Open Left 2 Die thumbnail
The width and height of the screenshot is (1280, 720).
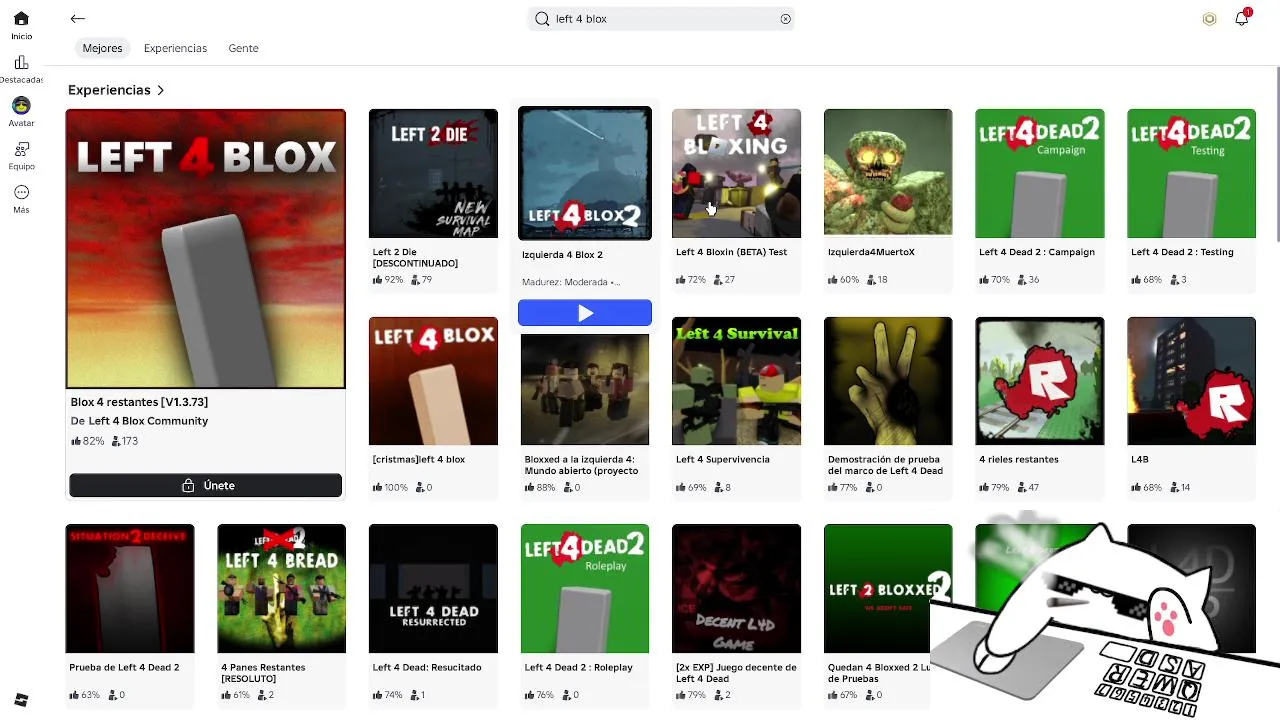click(x=433, y=173)
